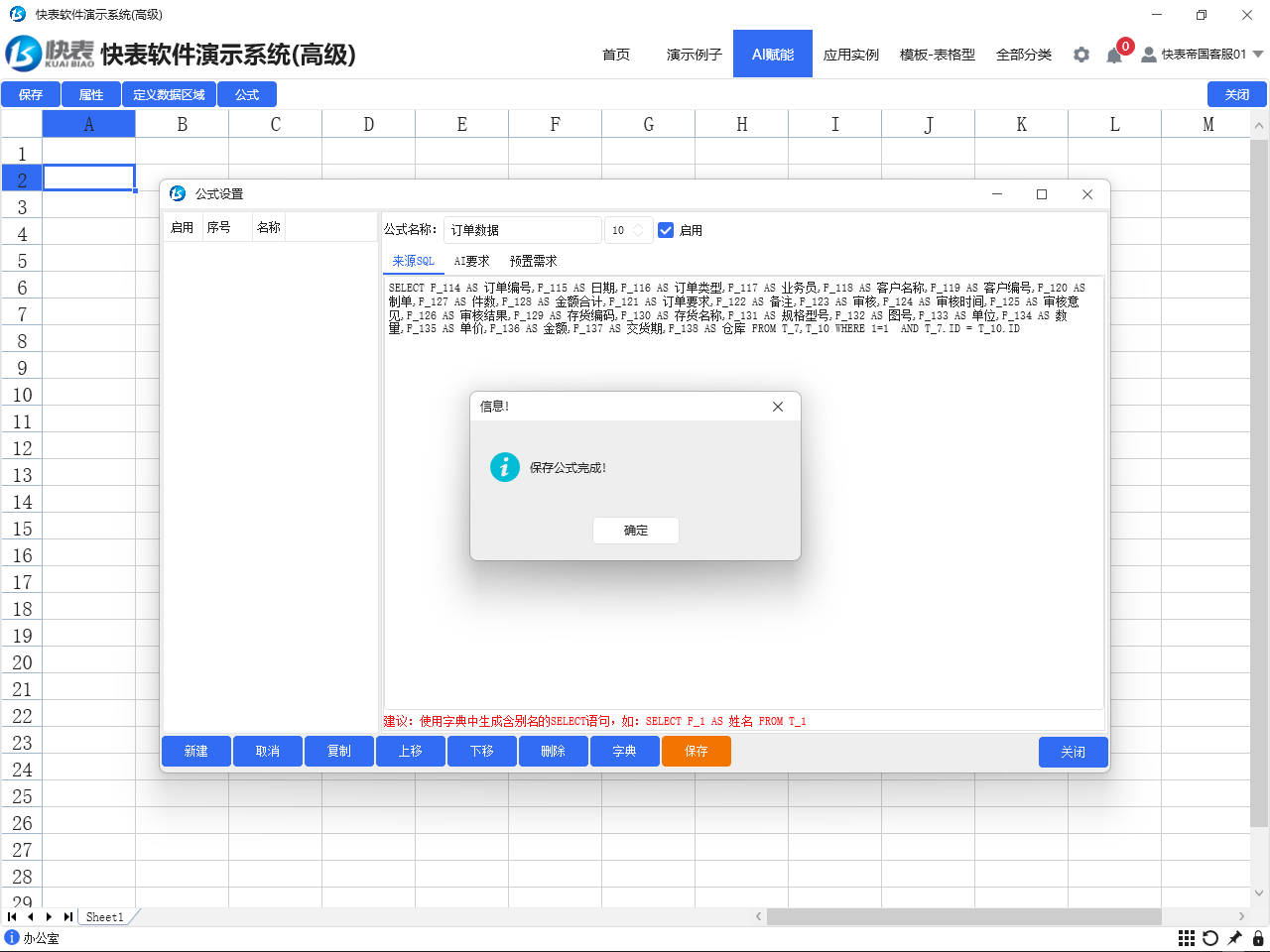Click the 下移 button

482,752
